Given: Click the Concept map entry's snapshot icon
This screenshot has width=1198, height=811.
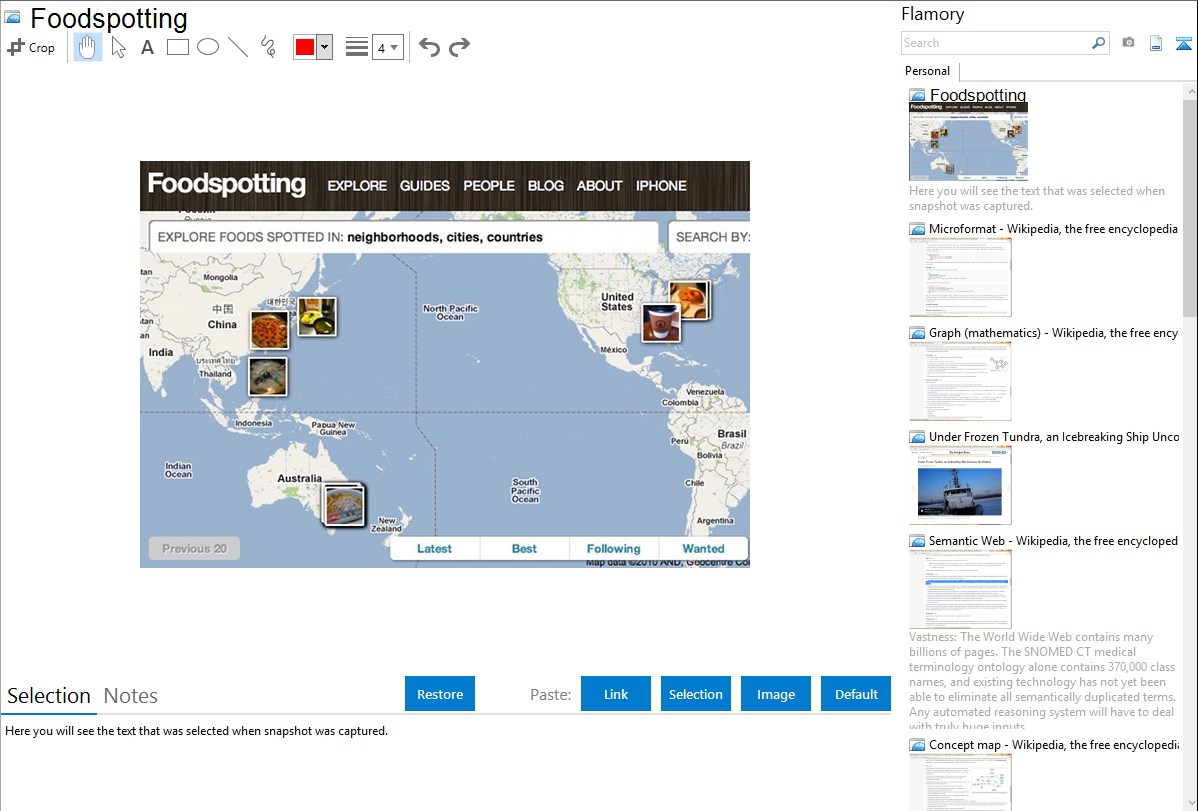Looking at the screenshot, I should (917, 745).
